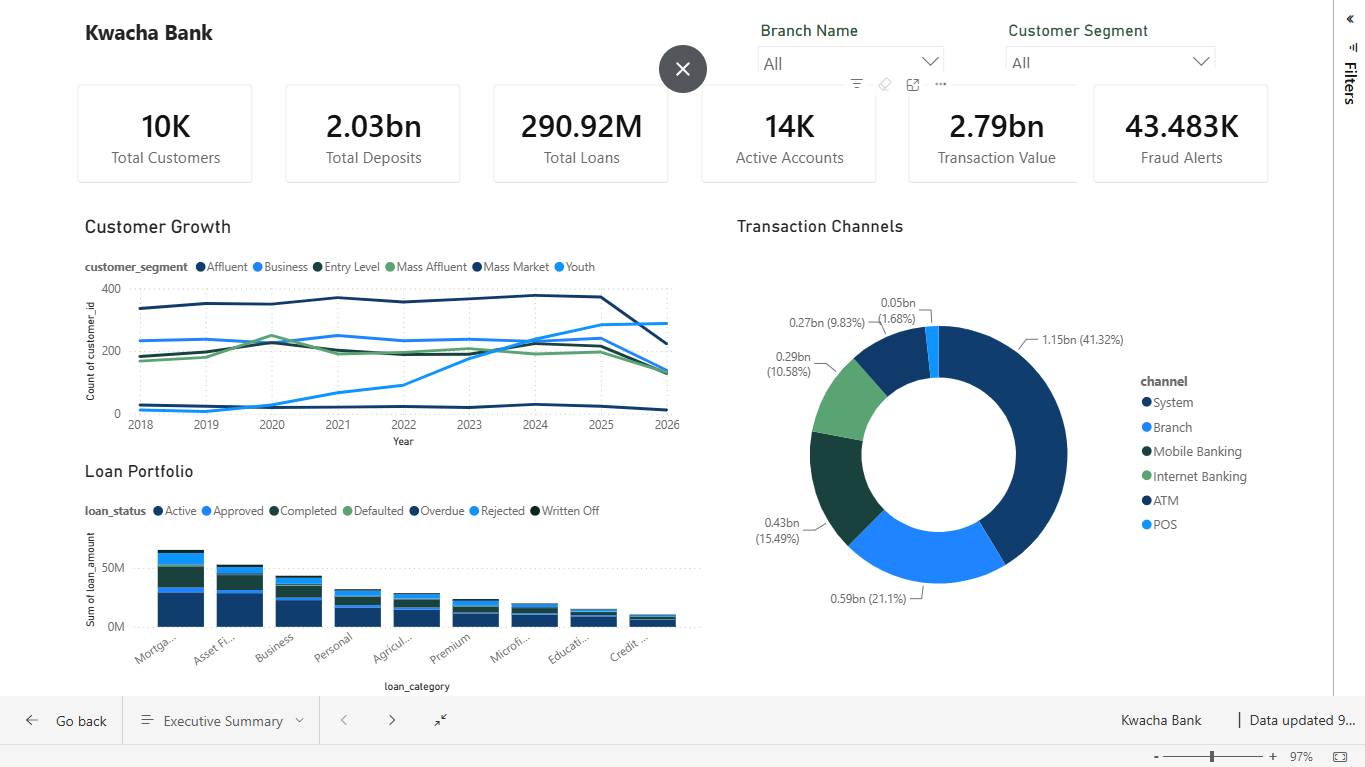
Task: Click Customer Growth chart title
Action: coord(158,227)
